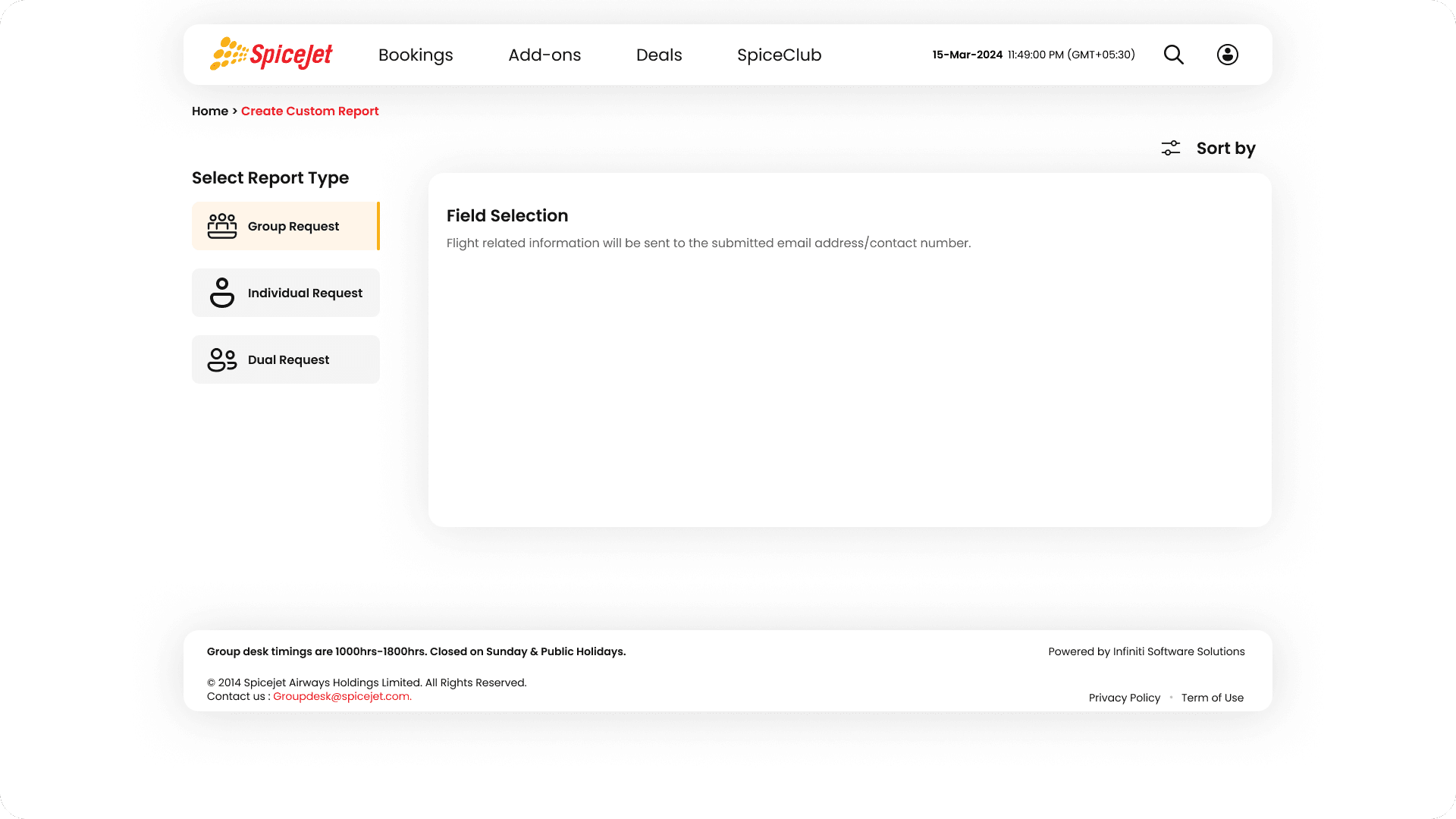The height and width of the screenshot is (819, 1456).
Task: Open the Bookings menu
Action: (x=416, y=55)
